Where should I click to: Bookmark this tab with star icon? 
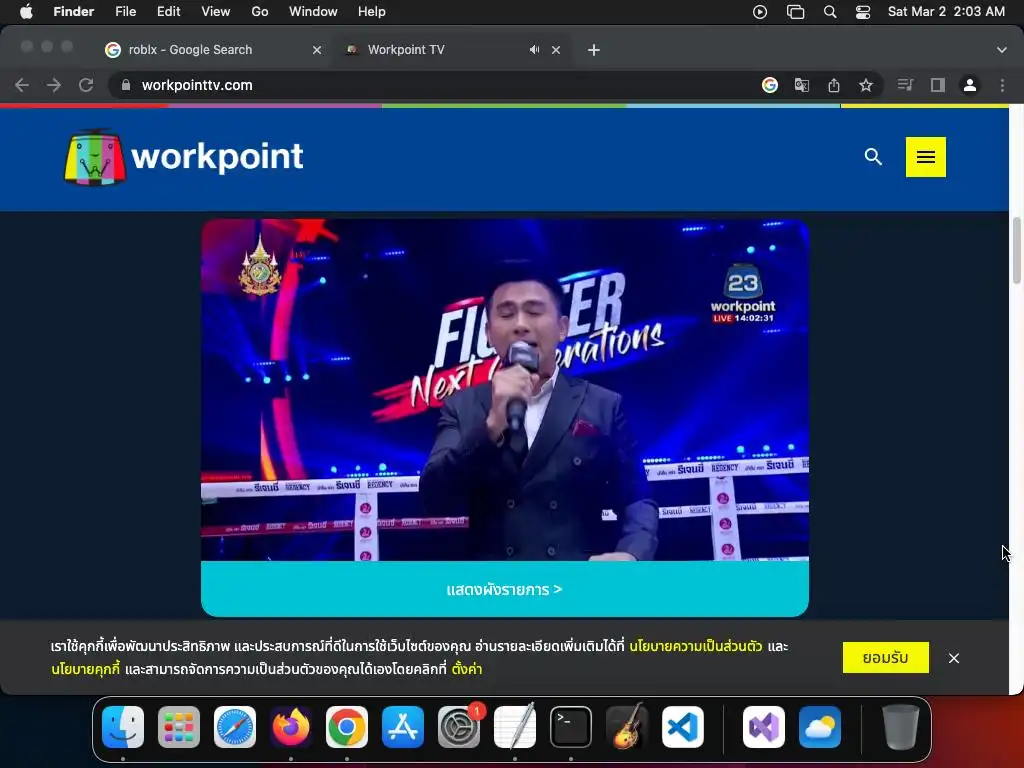pos(866,85)
